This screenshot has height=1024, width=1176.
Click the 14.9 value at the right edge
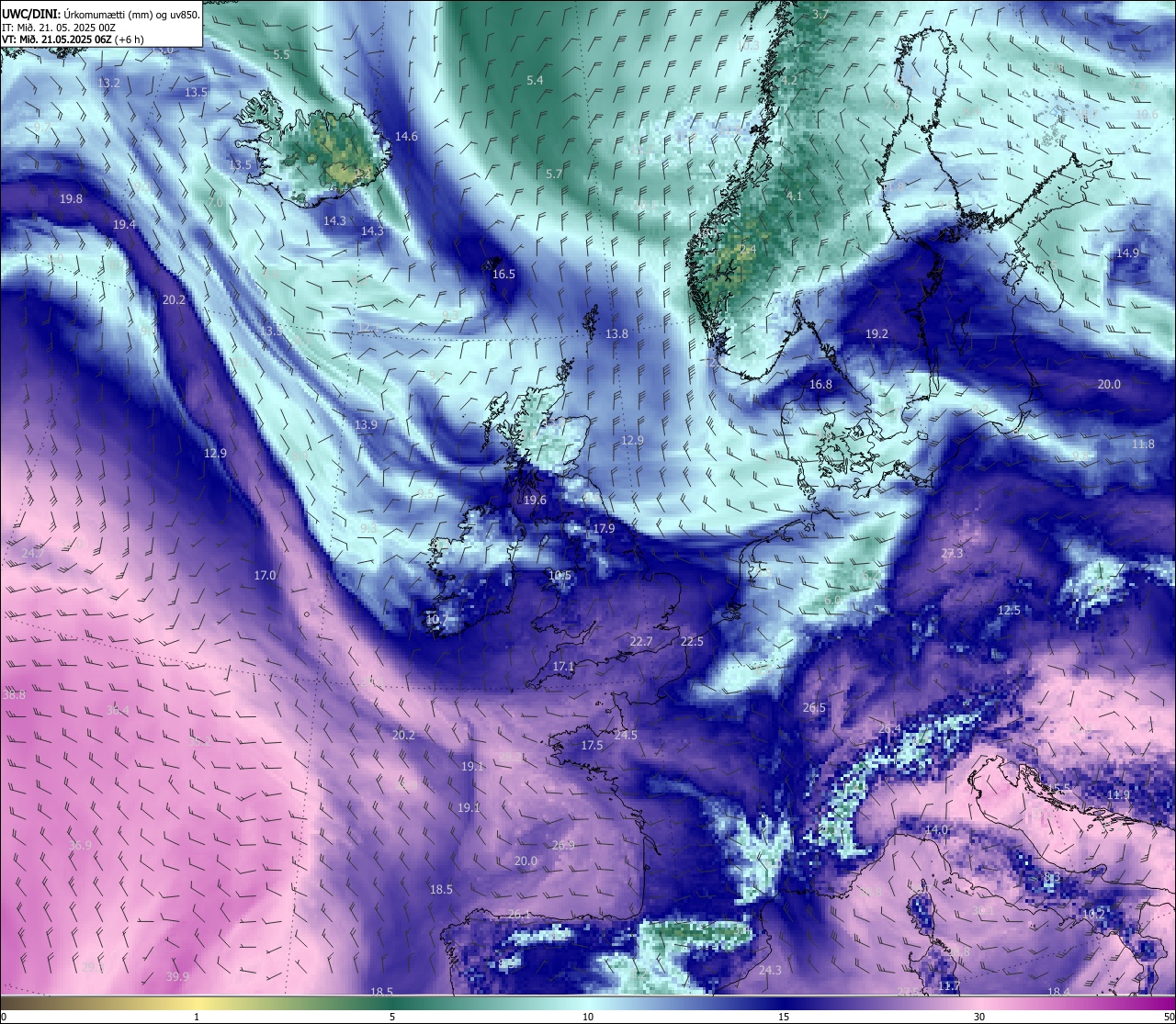[1127, 253]
